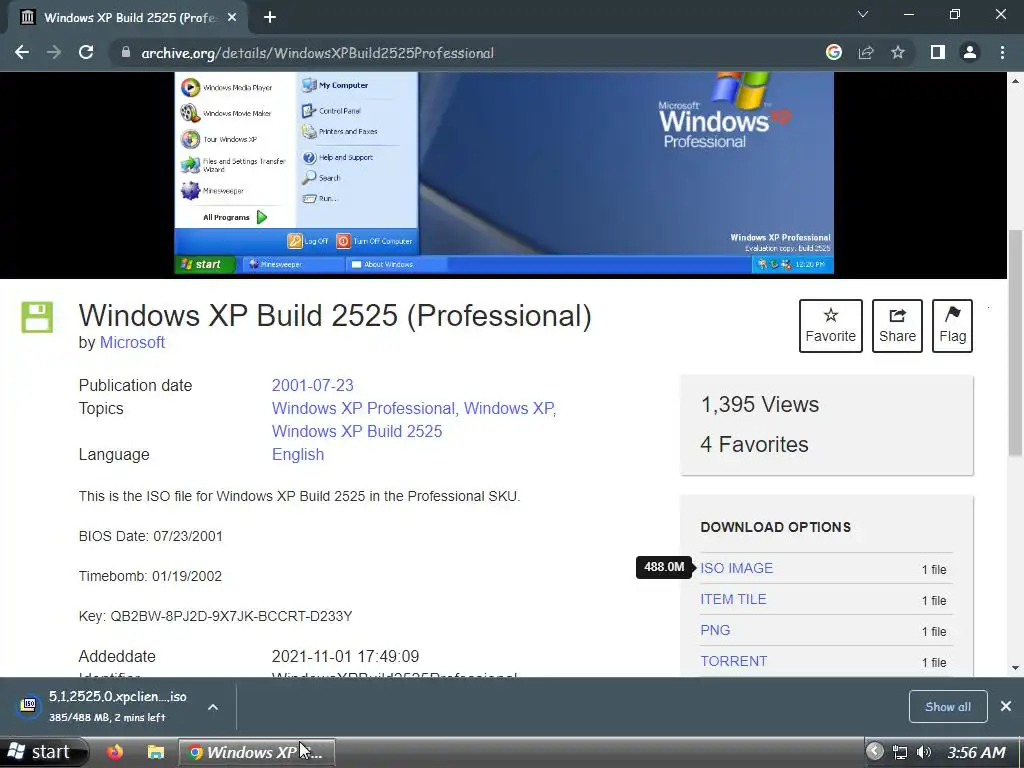Click the 4 Favorites statistic
The width and height of the screenshot is (1024, 768).
pos(754,445)
